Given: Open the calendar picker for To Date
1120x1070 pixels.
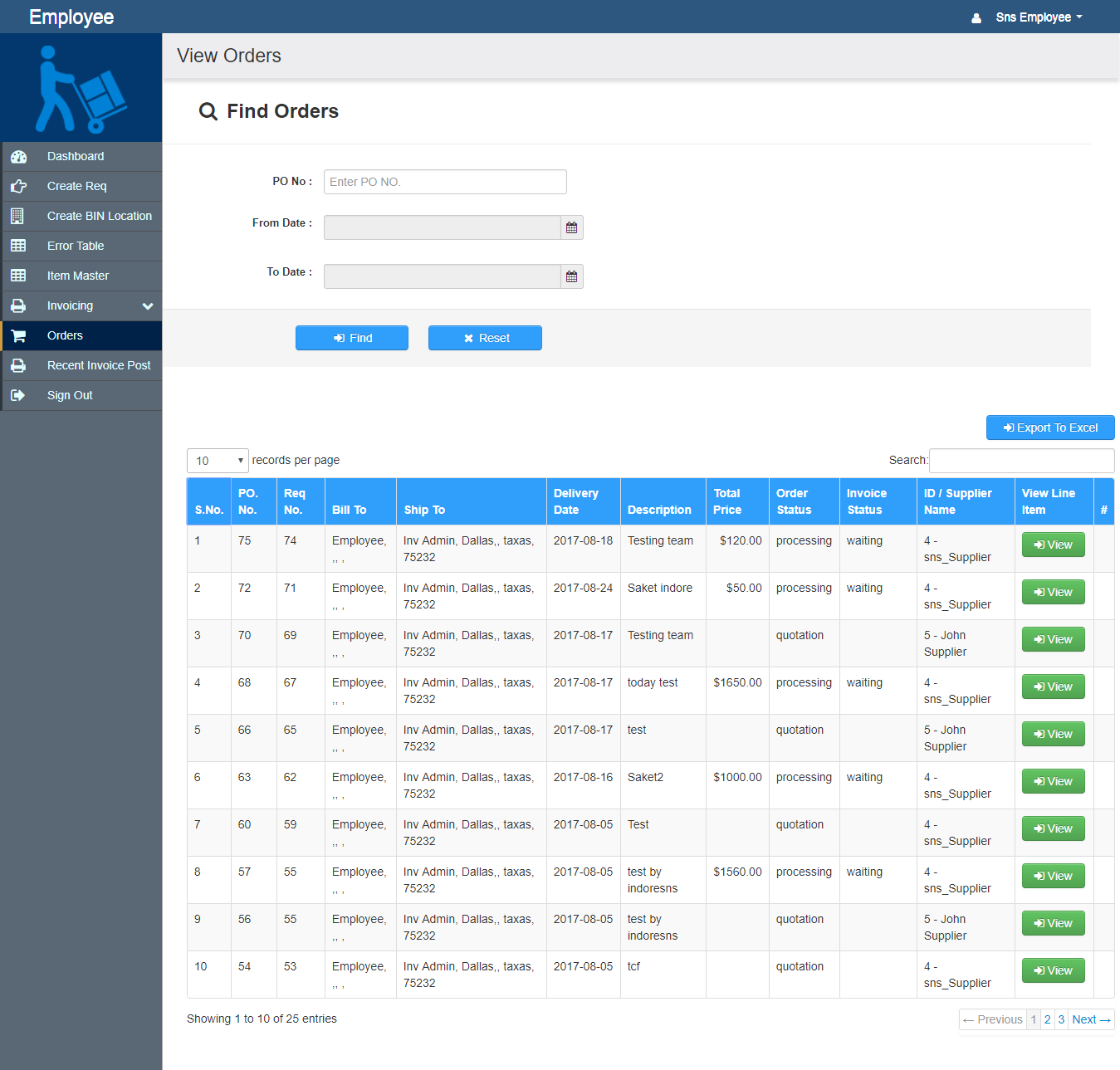Looking at the screenshot, I should 571,276.
